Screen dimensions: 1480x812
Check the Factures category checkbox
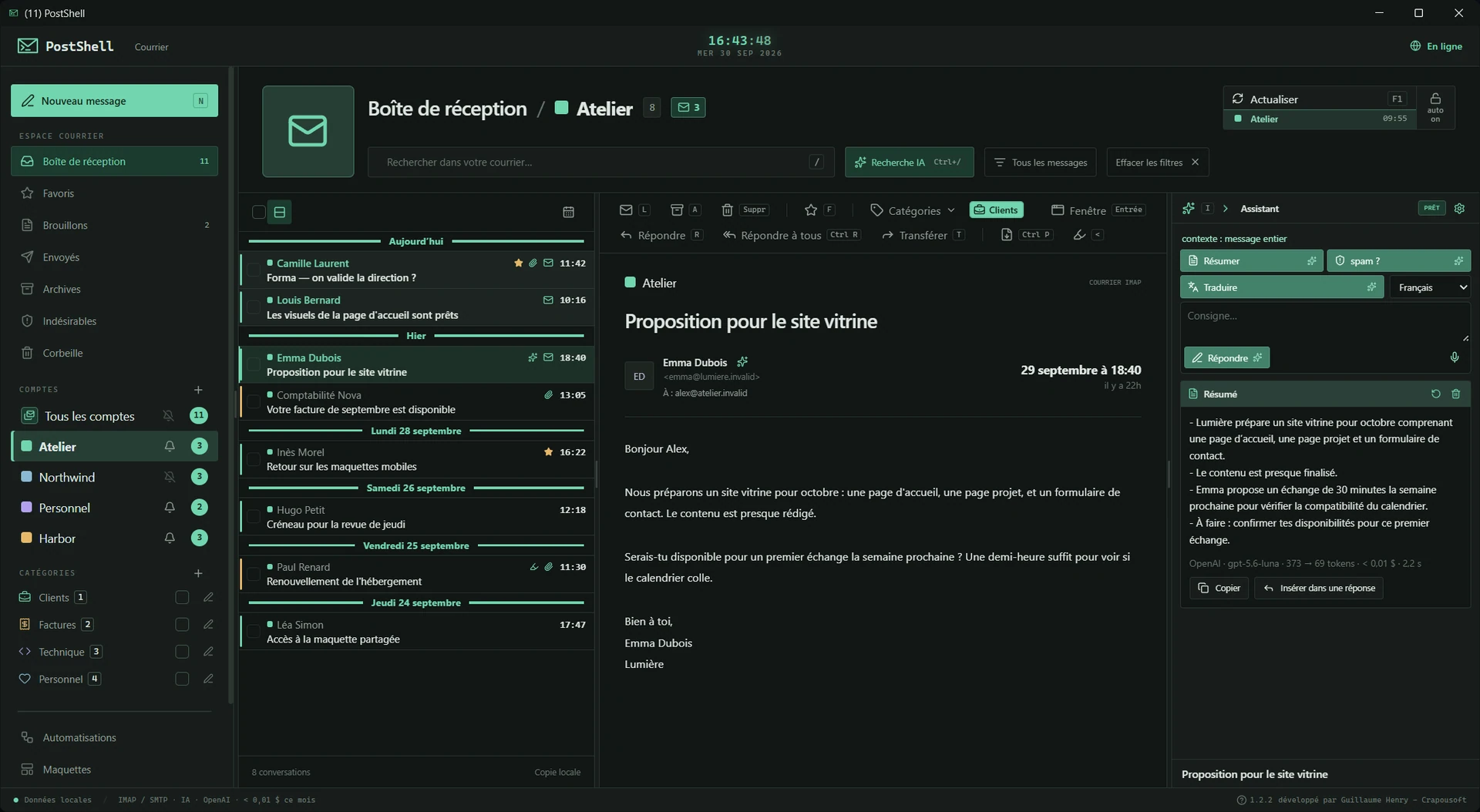[x=182, y=625]
